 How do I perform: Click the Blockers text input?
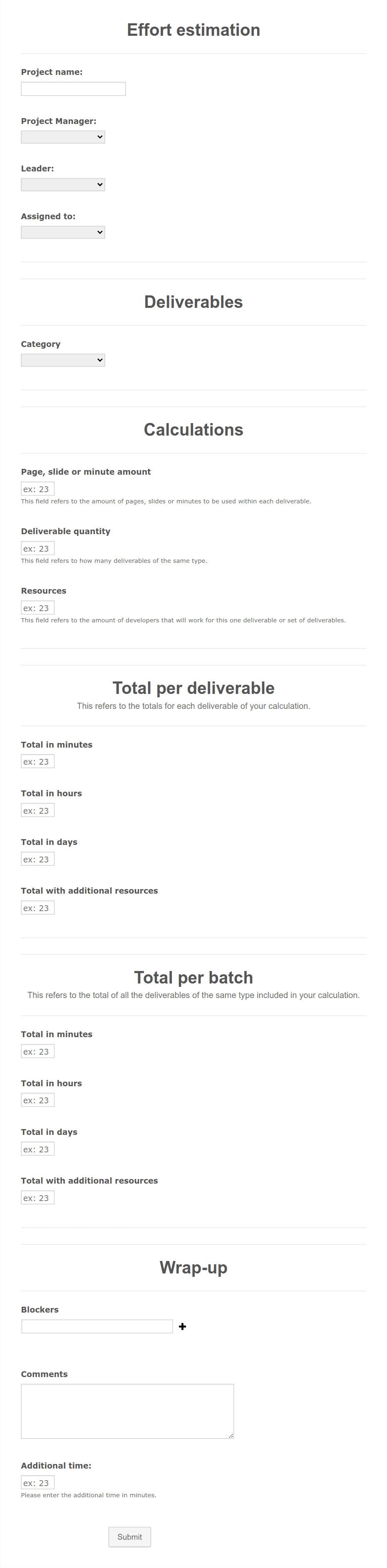click(x=97, y=1326)
